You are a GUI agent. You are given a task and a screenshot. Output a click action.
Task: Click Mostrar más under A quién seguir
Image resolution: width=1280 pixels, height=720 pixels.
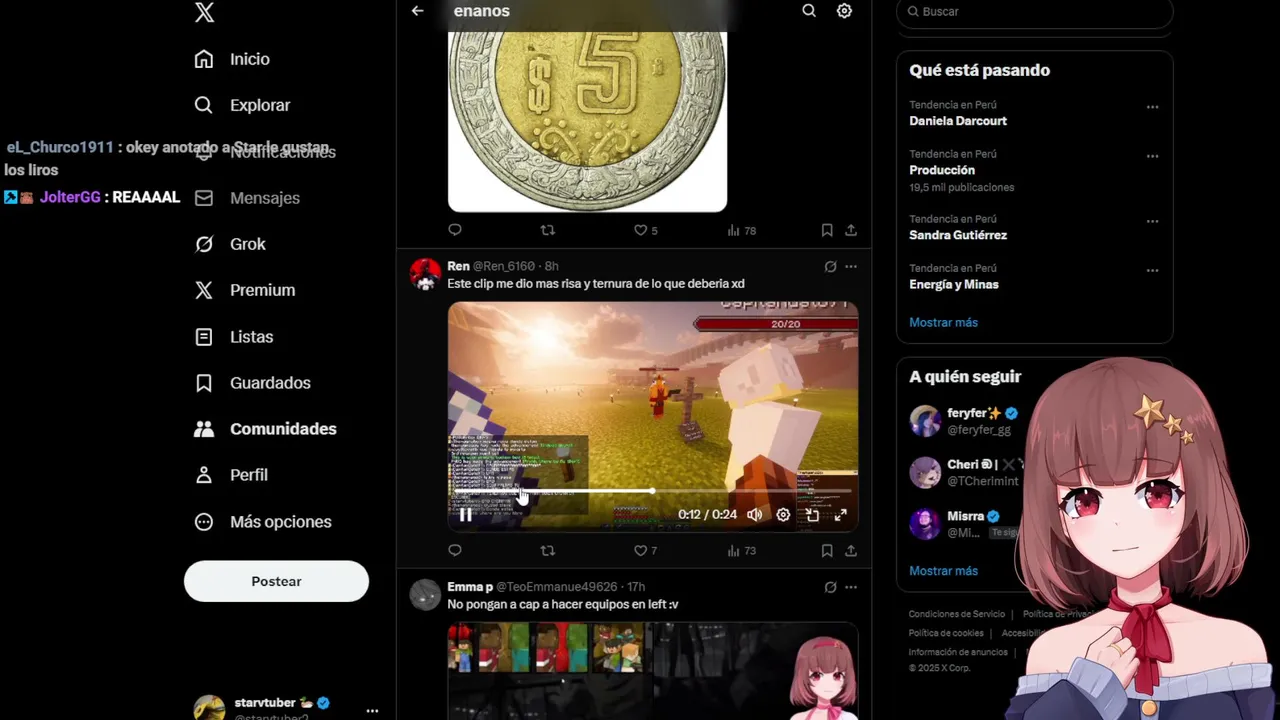pos(943,570)
